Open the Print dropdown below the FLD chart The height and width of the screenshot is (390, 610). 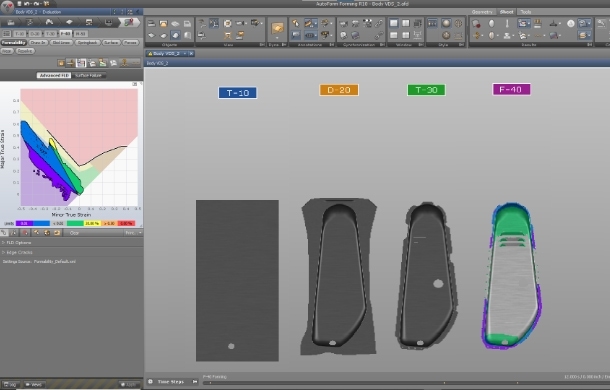click(133, 233)
